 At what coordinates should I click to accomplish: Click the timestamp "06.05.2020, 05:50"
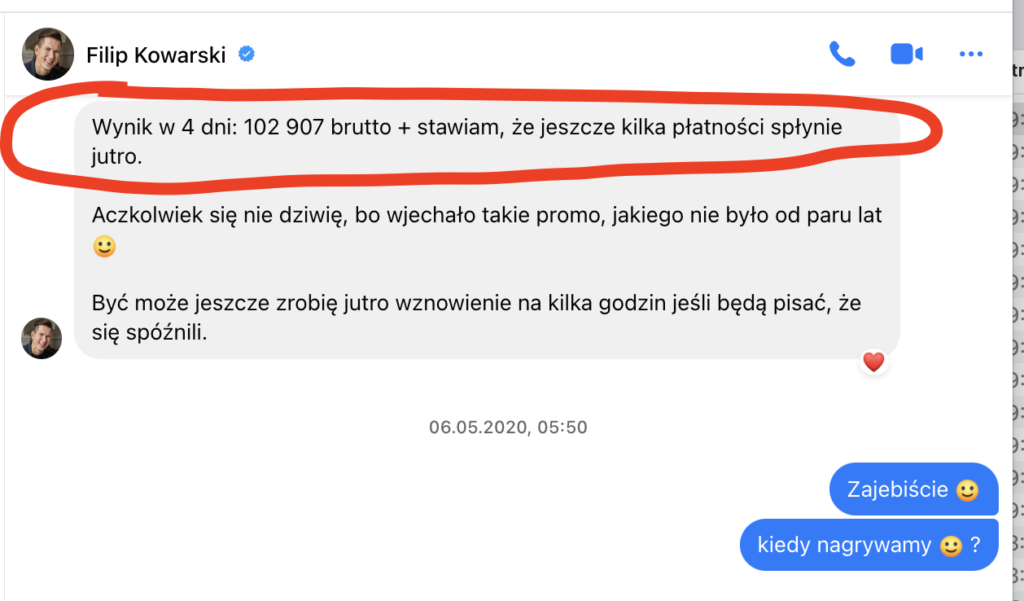click(508, 428)
